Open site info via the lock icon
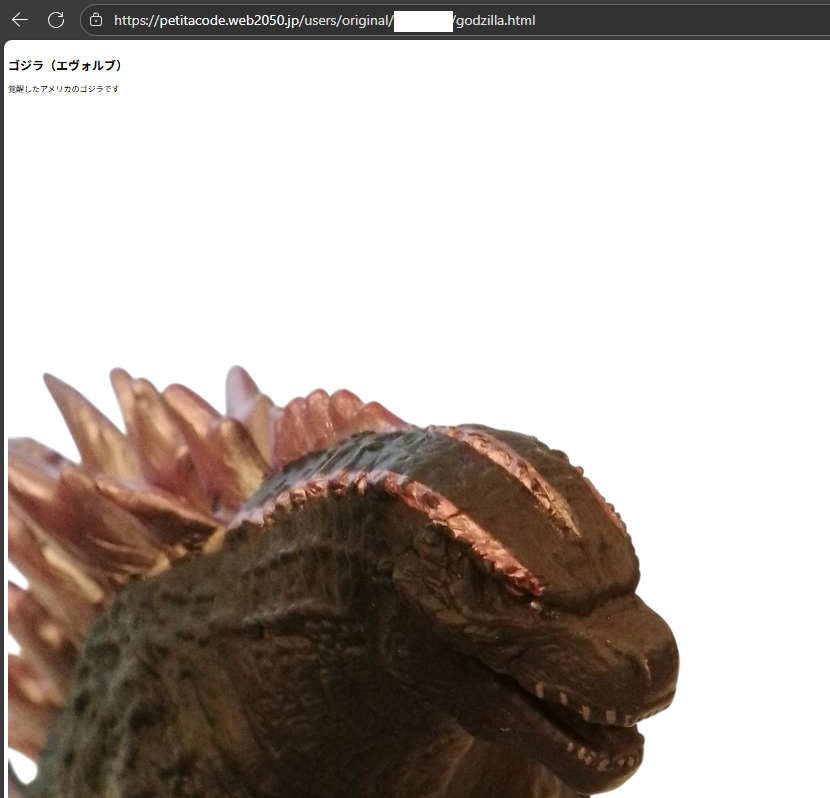The image size is (830, 798). [x=96, y=20]
